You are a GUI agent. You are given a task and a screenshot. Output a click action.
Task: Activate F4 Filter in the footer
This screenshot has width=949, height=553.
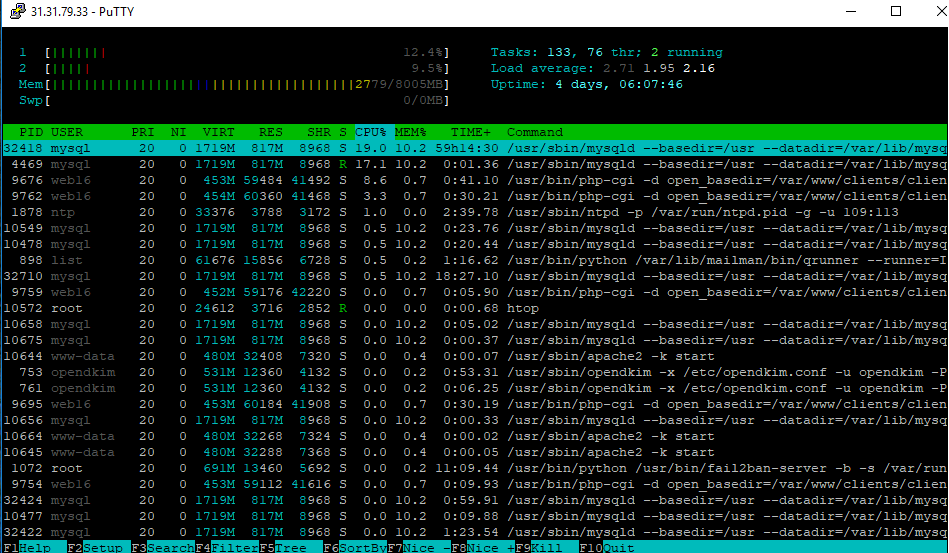(227, 547)
